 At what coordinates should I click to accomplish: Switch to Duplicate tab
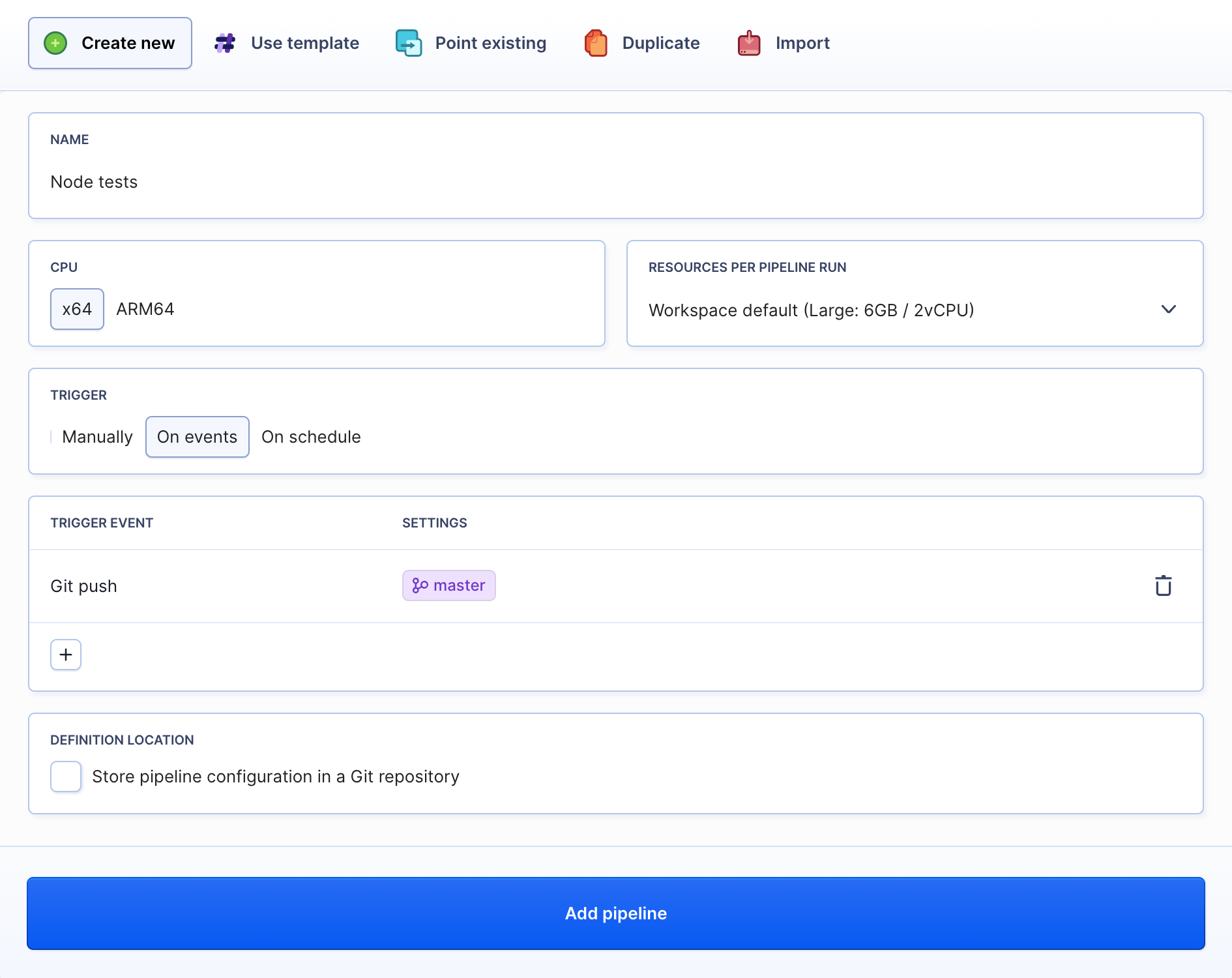[642, 43]
